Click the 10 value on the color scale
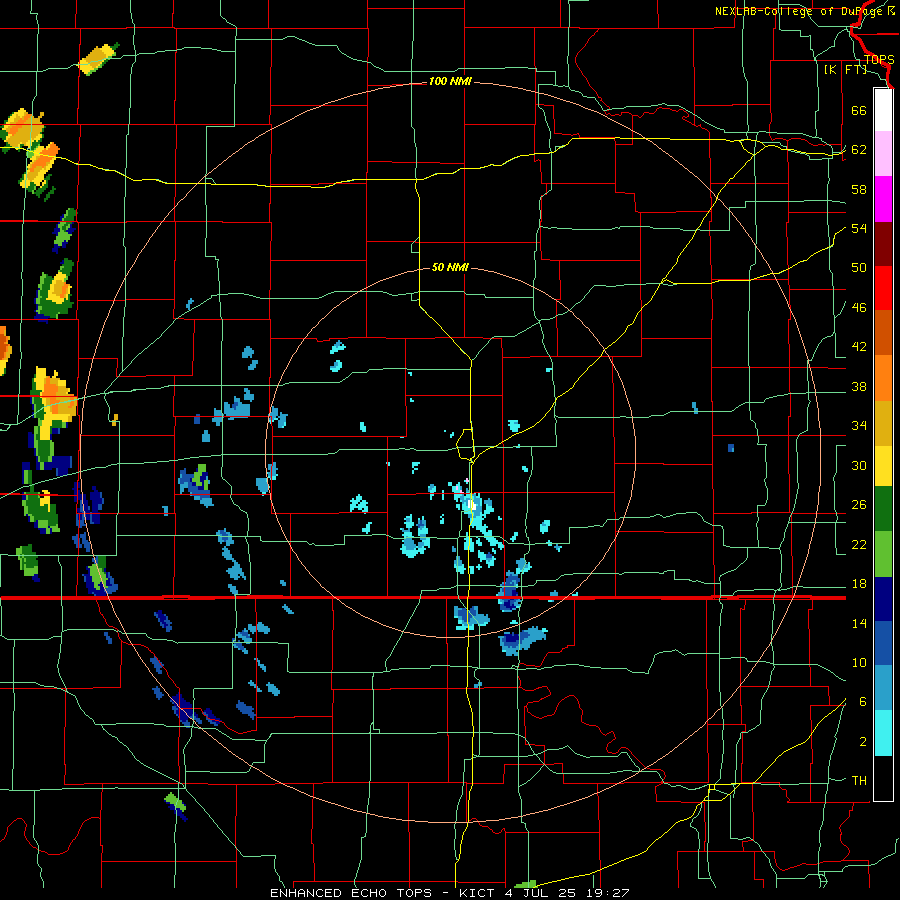 pyautogui.click(x=859, y=662)
